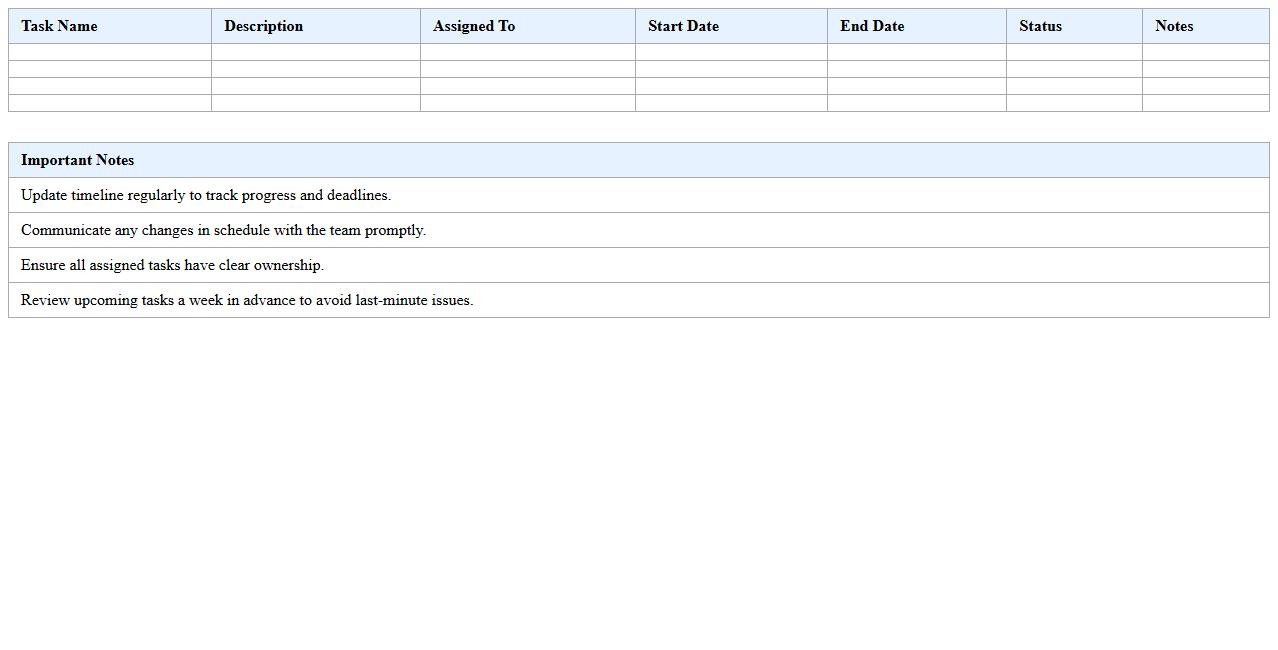This screenshot has height=650, width=1278.
Task: Select the first Status cell
Action: click(1073, 51)
